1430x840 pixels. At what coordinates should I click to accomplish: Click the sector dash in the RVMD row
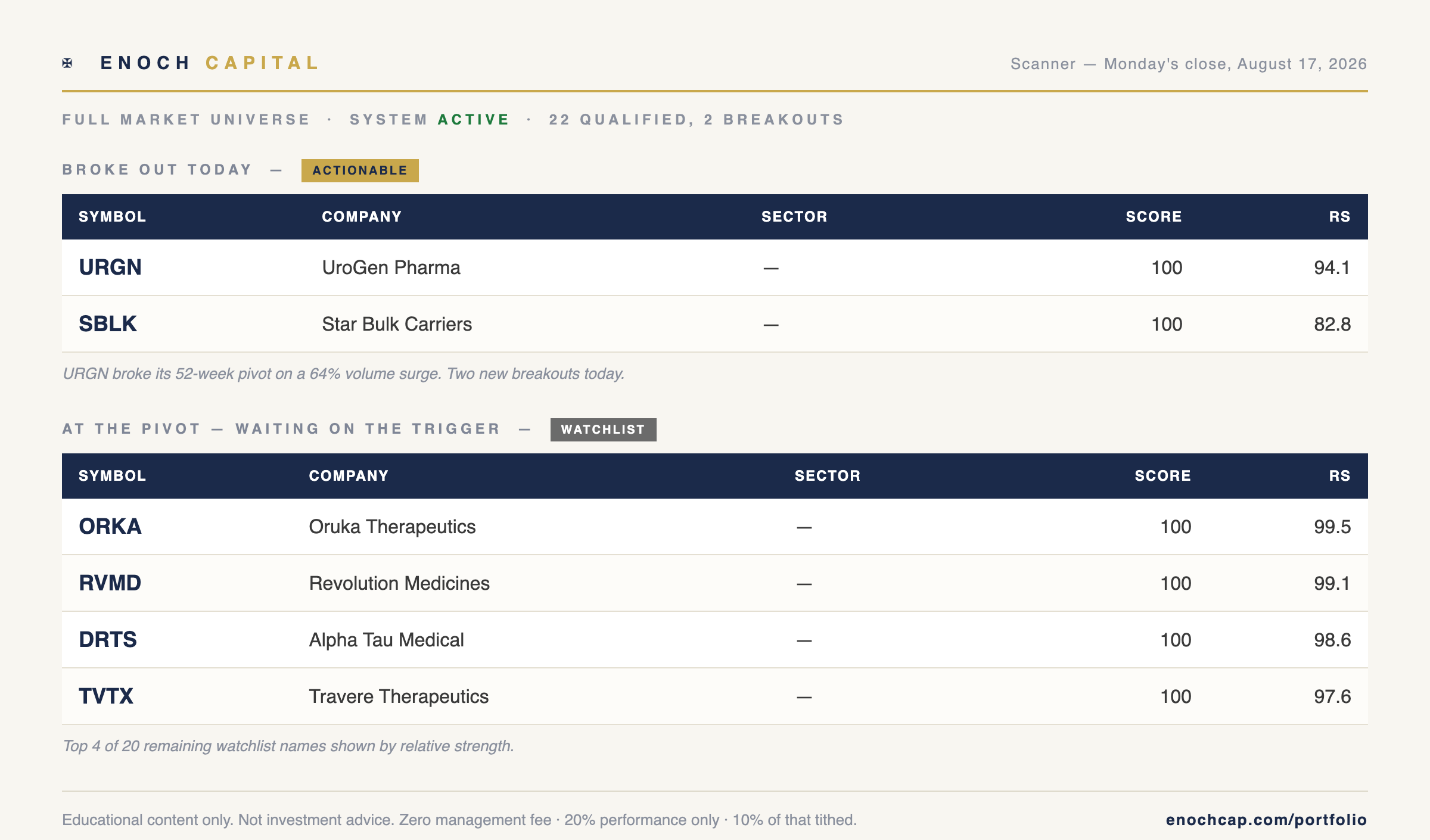[x=804, y=584]
